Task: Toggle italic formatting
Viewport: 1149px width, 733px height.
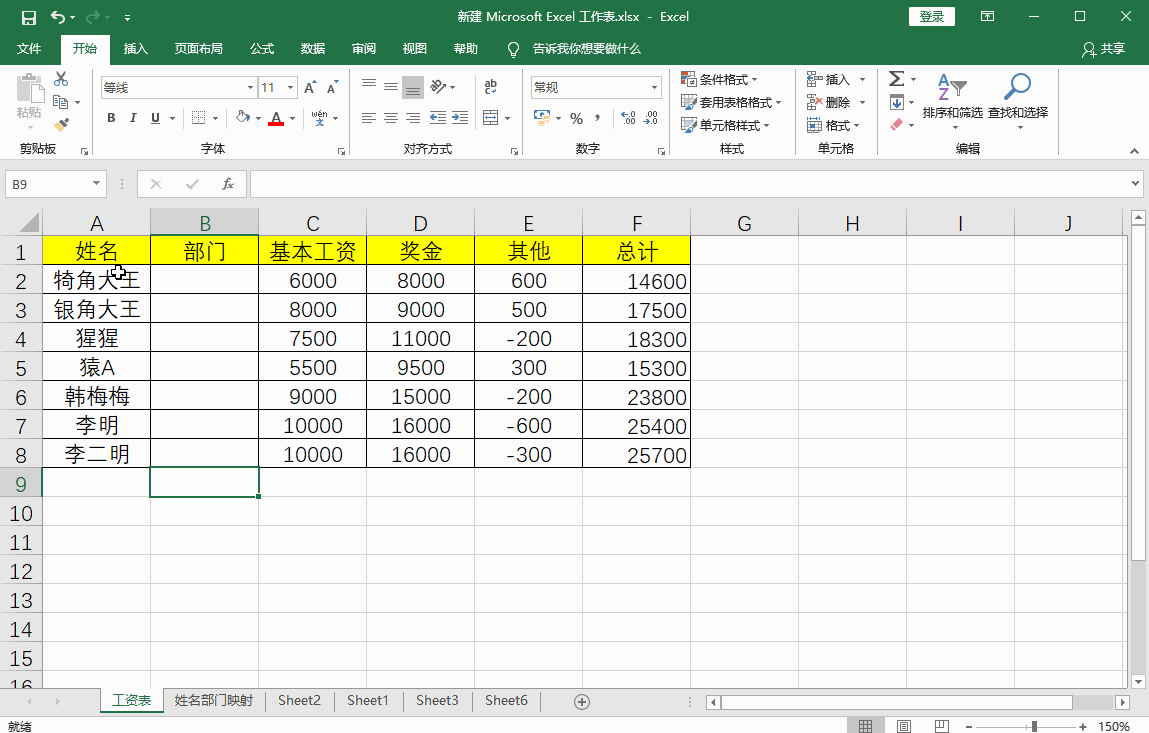Action: (134, 118)
